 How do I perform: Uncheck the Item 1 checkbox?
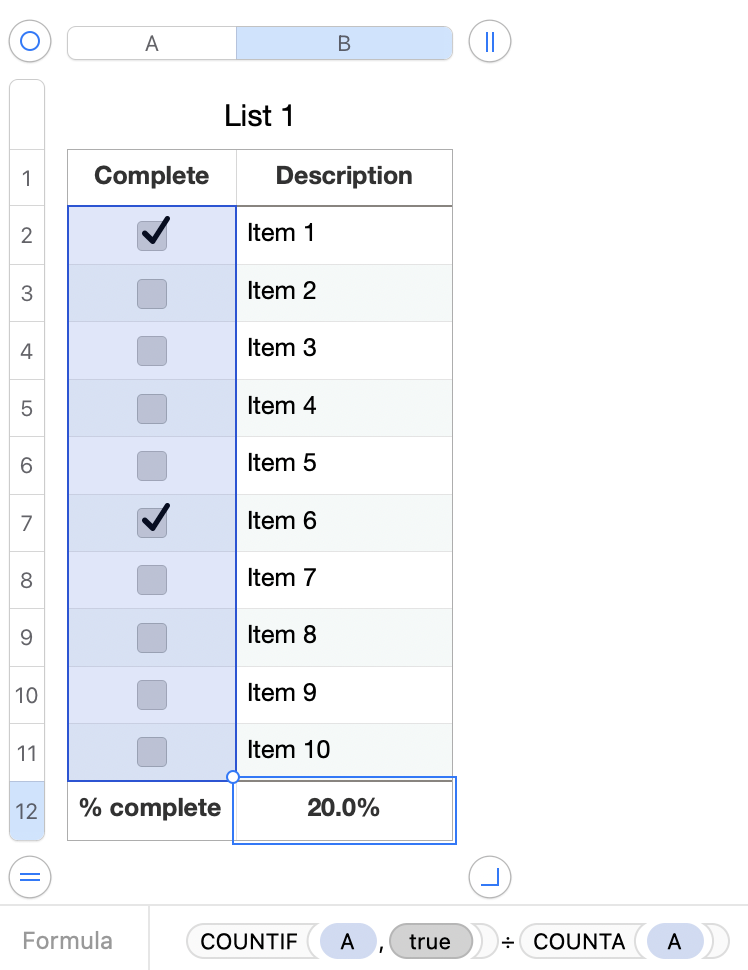pos(152,235)
